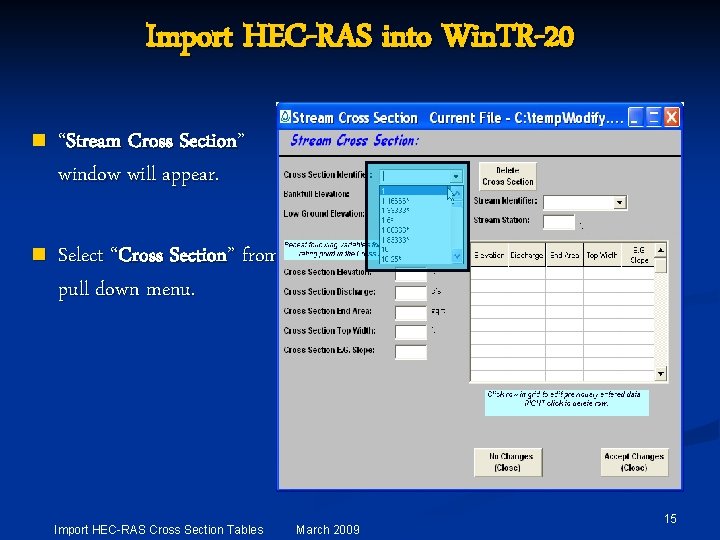
Task: Click the Top Width column header
Action: tap(602, 255)
